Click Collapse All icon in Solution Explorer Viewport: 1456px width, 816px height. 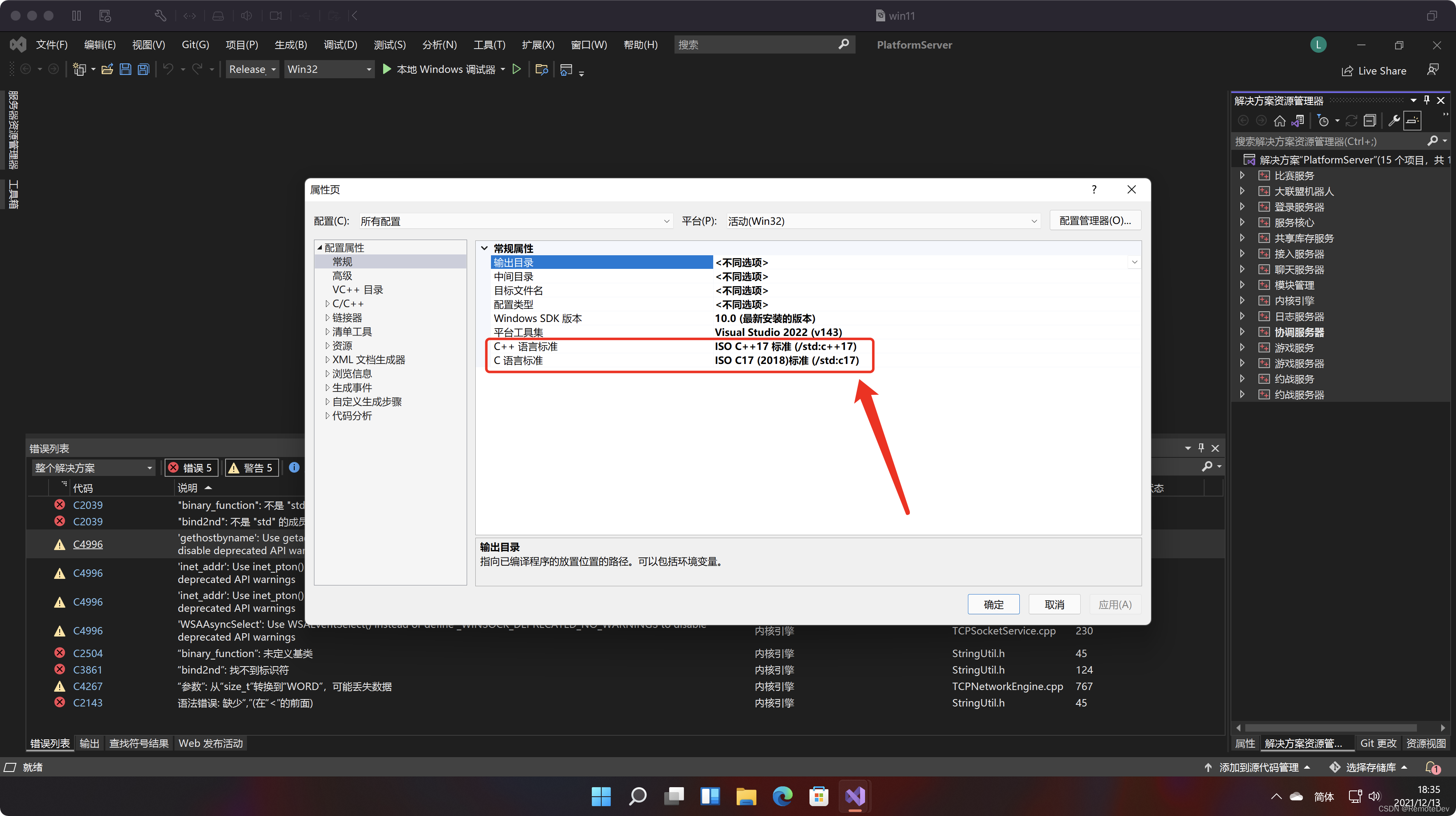(1370, 121)
